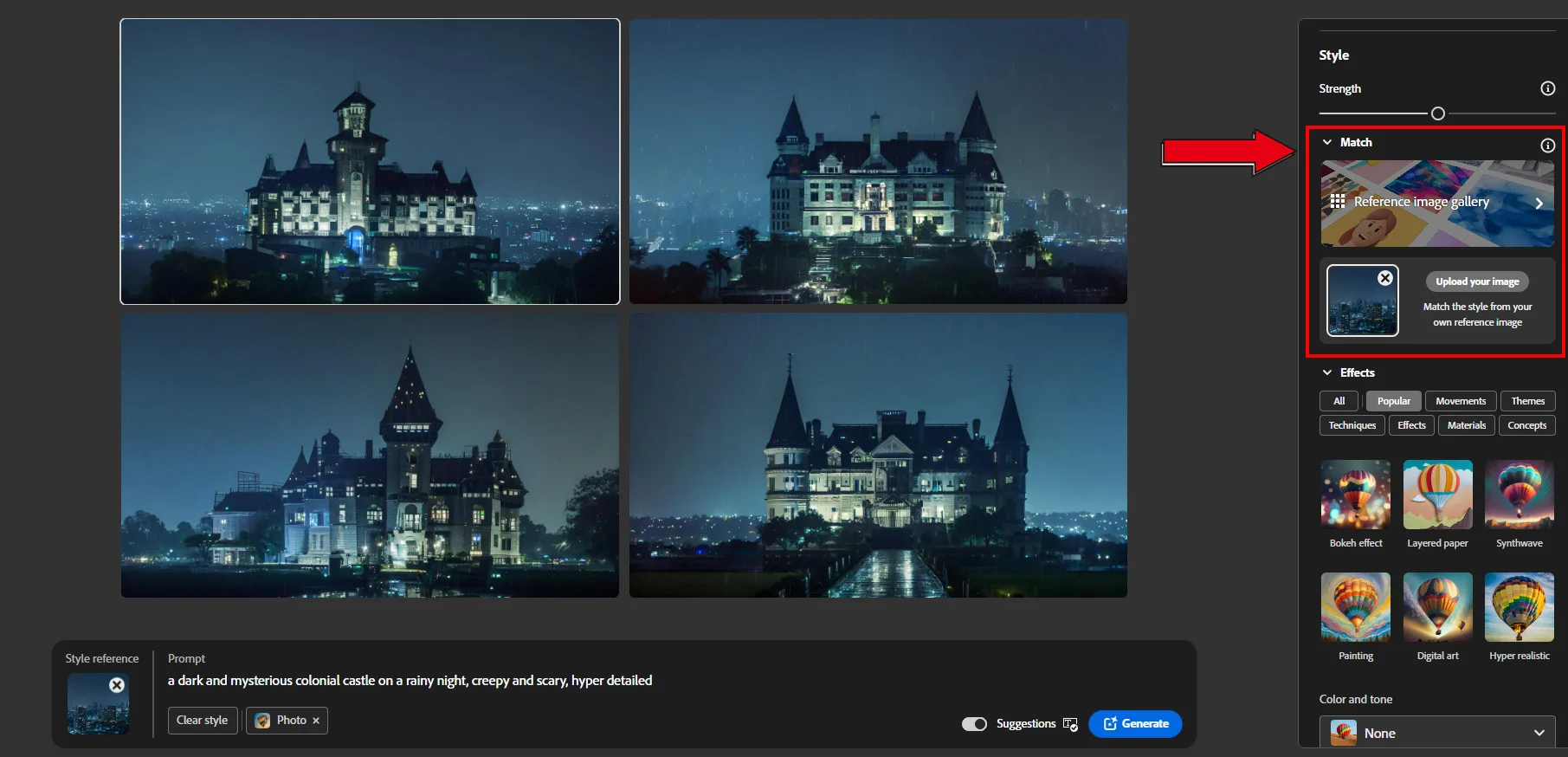Switch to Themes effects tab
Image resolution: width=1568 pixels, height=757 pixels.
1528,401
